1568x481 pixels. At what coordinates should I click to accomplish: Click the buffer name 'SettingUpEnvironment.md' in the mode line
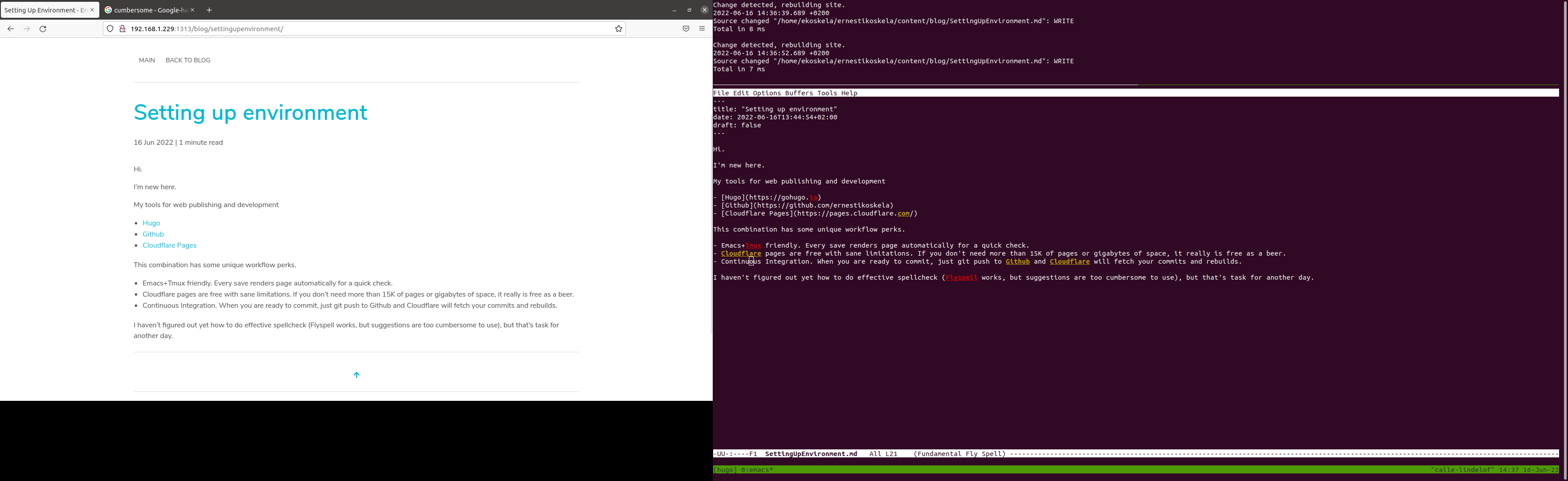(811, 453)
